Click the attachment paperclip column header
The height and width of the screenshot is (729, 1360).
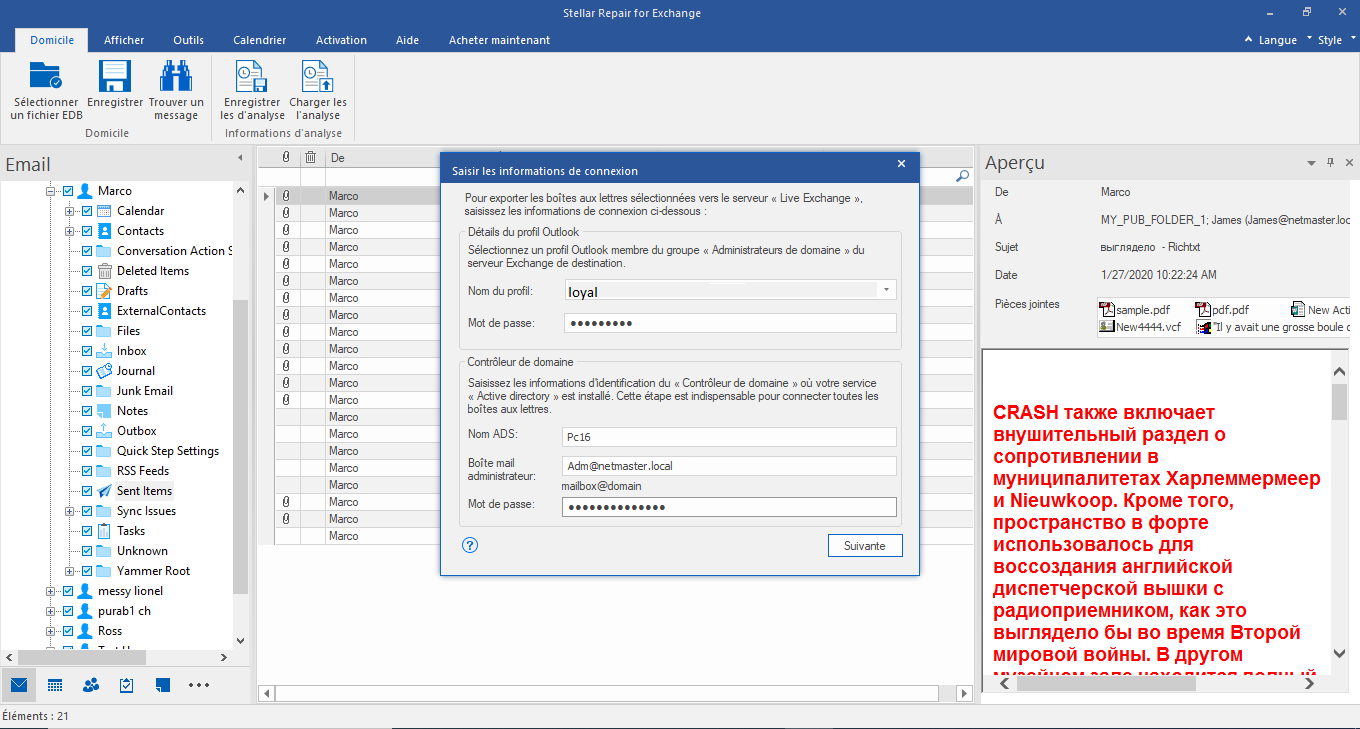(x=286, y=157)
